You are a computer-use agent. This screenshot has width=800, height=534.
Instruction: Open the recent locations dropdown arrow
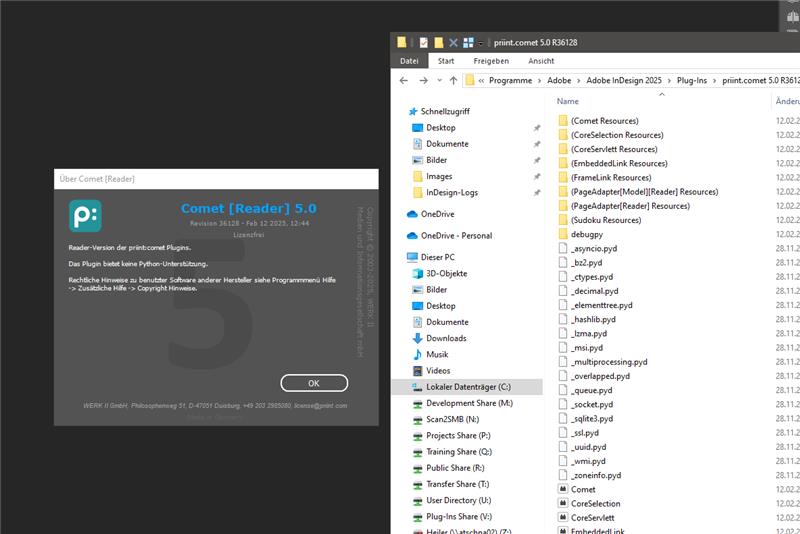(x=439, y=80)
